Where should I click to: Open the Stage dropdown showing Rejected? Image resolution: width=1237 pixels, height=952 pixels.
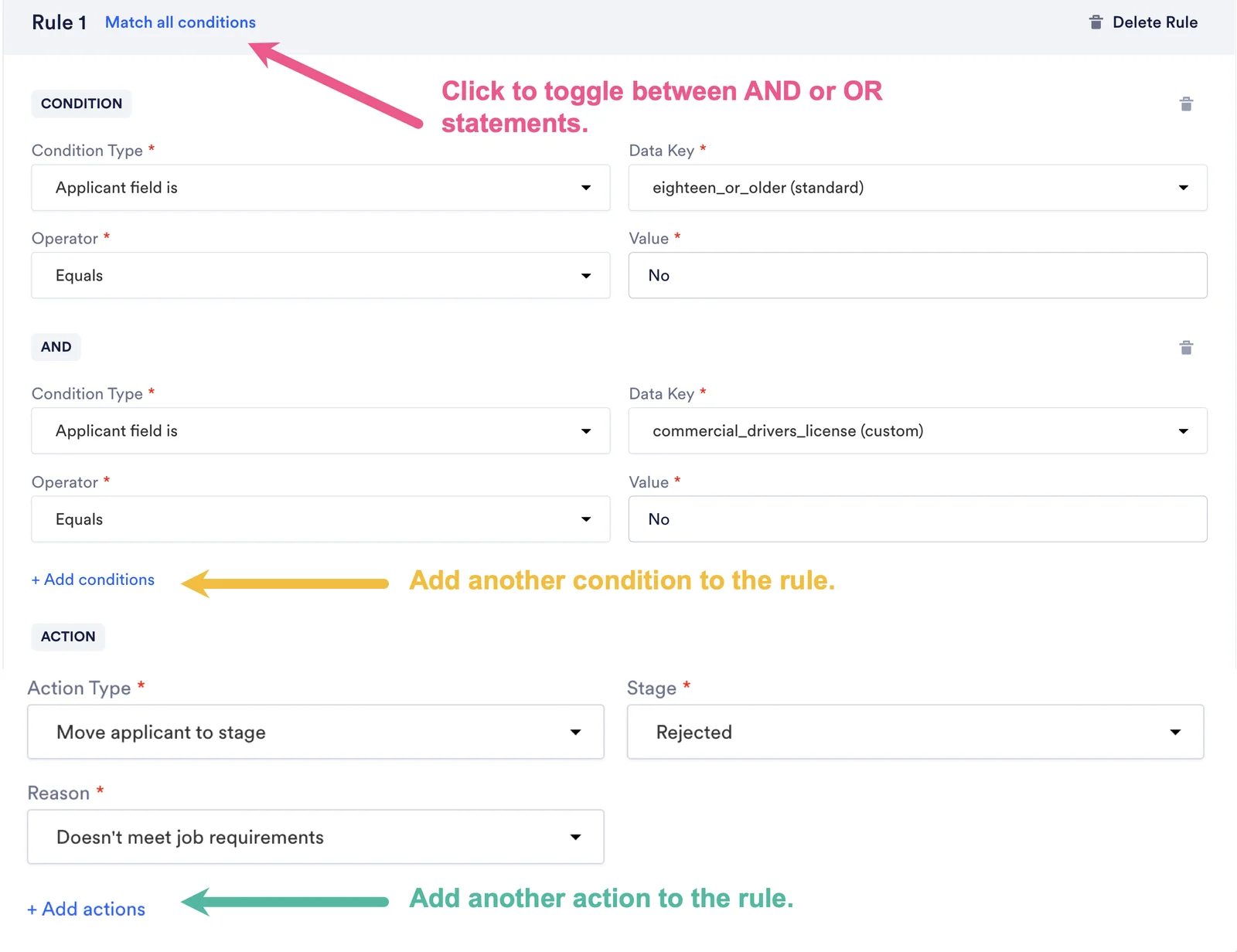pos(915,732)
